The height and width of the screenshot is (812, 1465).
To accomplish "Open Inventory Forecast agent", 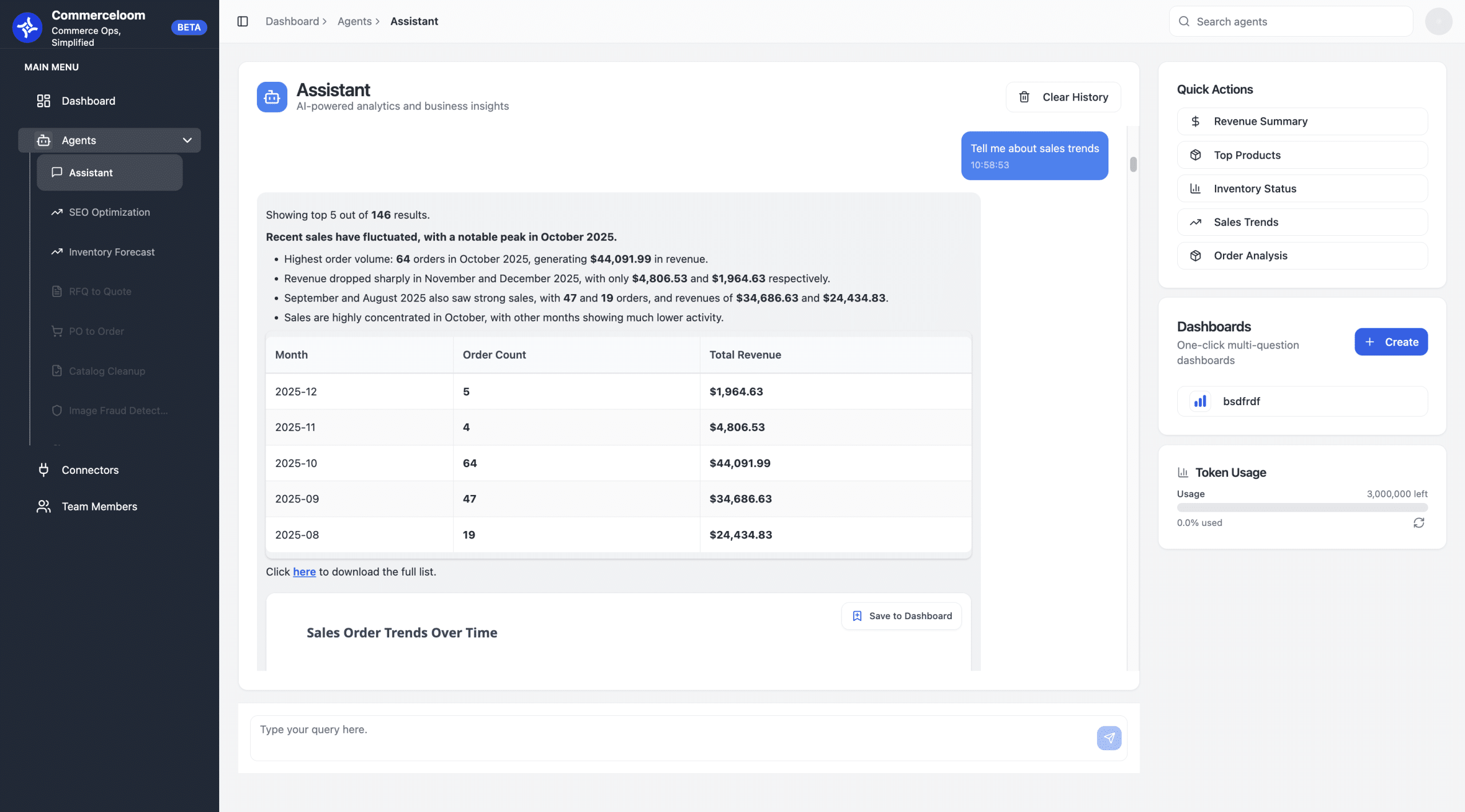I will (x=111, y=252).
